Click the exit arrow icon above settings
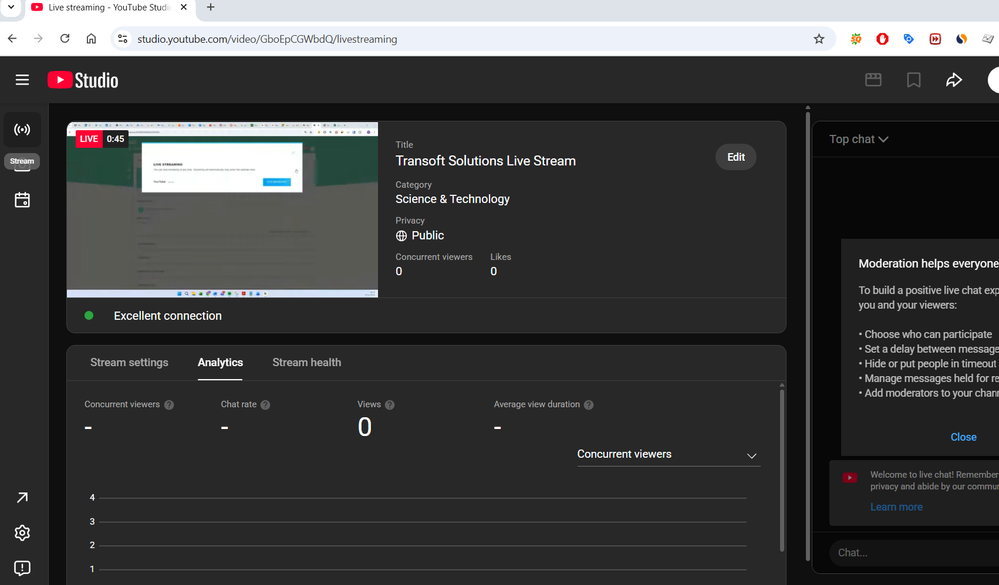Viewport: 999px width, 585px height. pos(22,498)
